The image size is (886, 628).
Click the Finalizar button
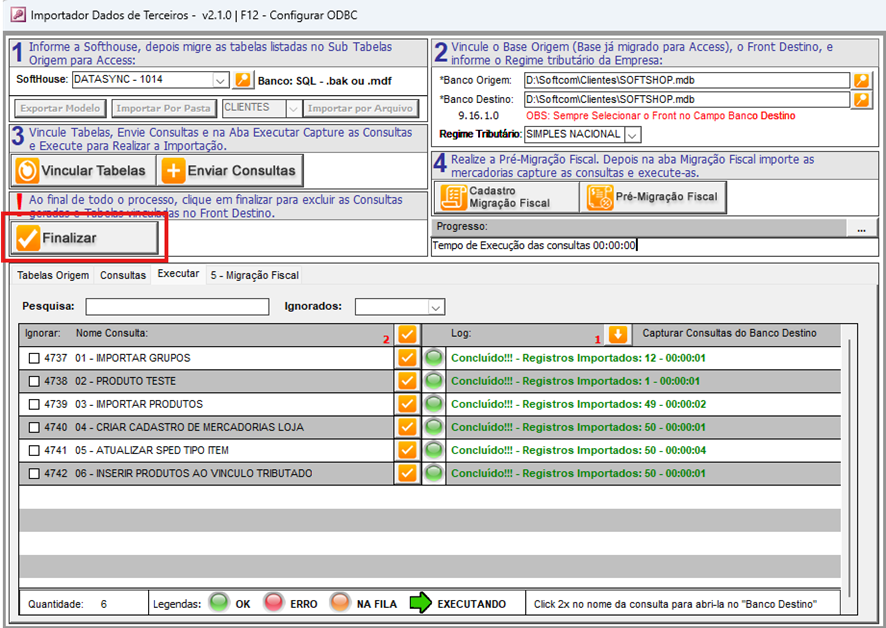(x=85, y=238)
